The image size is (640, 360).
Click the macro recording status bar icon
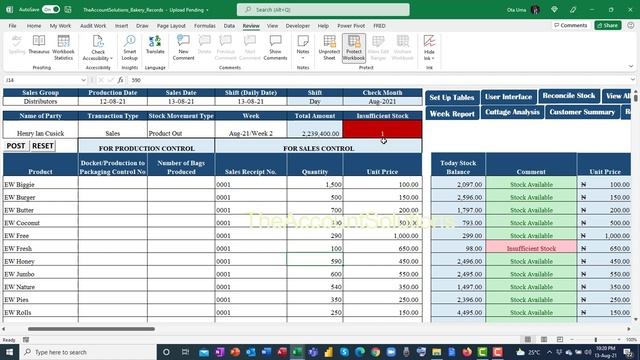26,340
